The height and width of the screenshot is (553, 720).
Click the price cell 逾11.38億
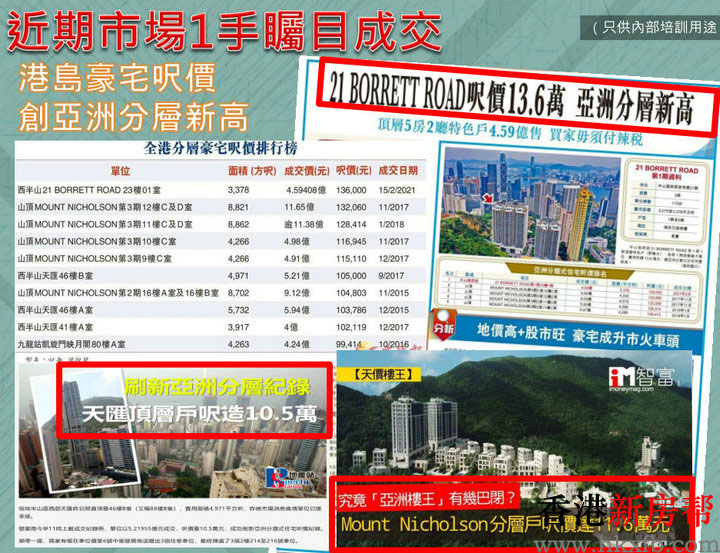coord(304,225)
